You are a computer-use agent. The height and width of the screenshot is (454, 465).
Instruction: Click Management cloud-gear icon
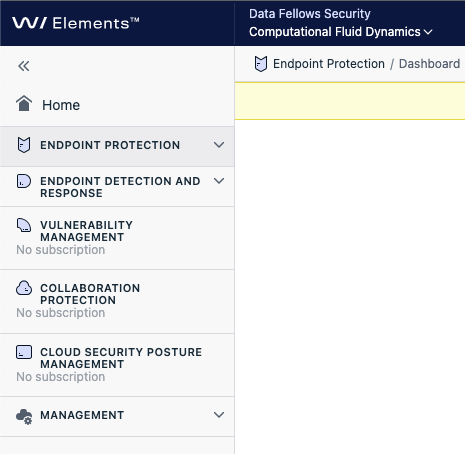[x=24, y=416]
